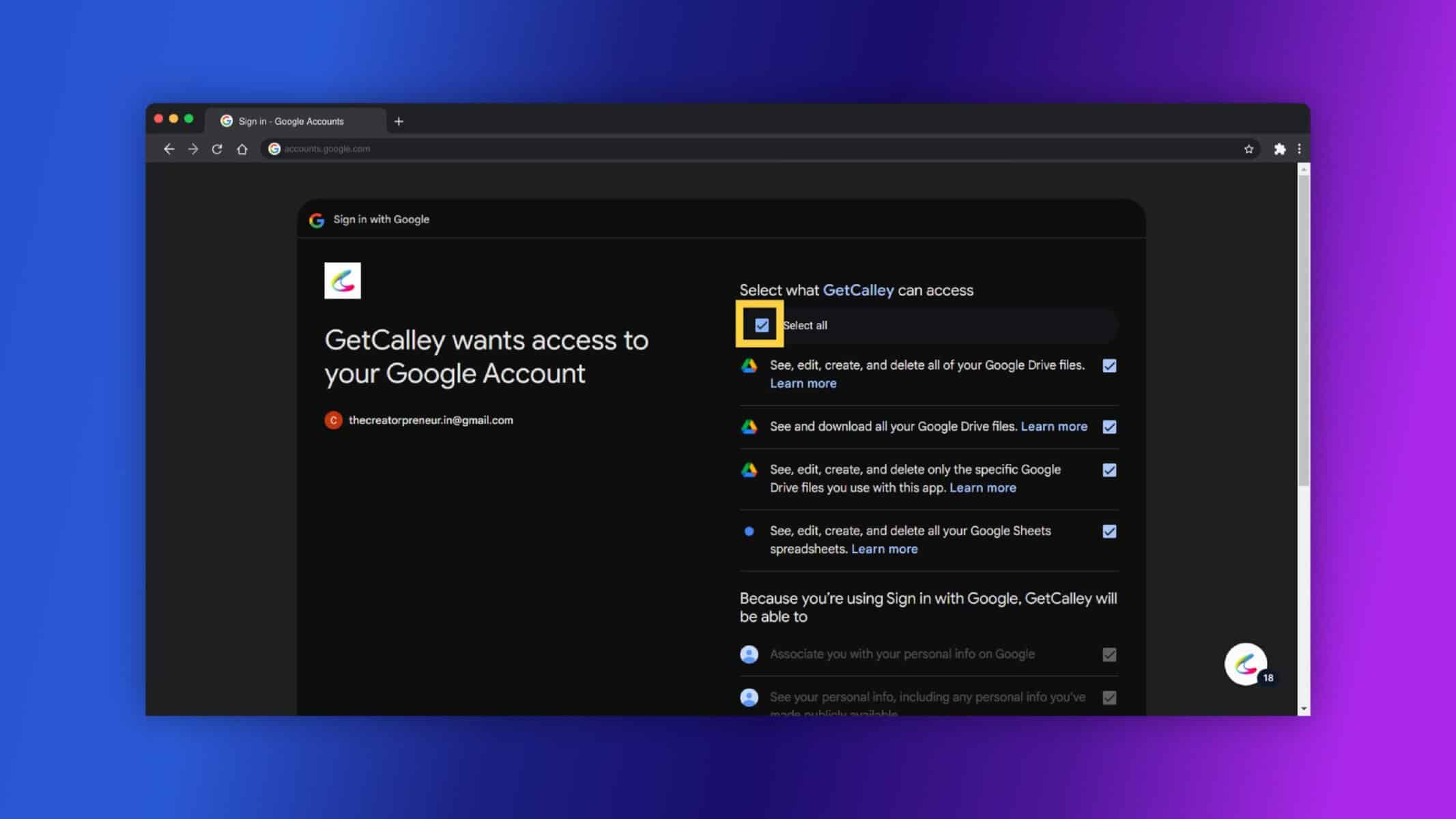
Task: Open Learn more for Google Sheets access
Action: [884, 549]
